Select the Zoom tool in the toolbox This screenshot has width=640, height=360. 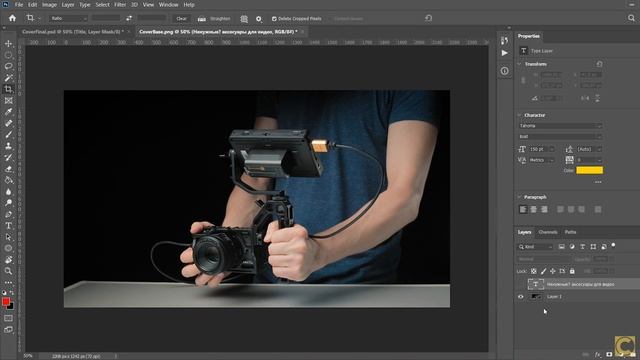[8, 271]
